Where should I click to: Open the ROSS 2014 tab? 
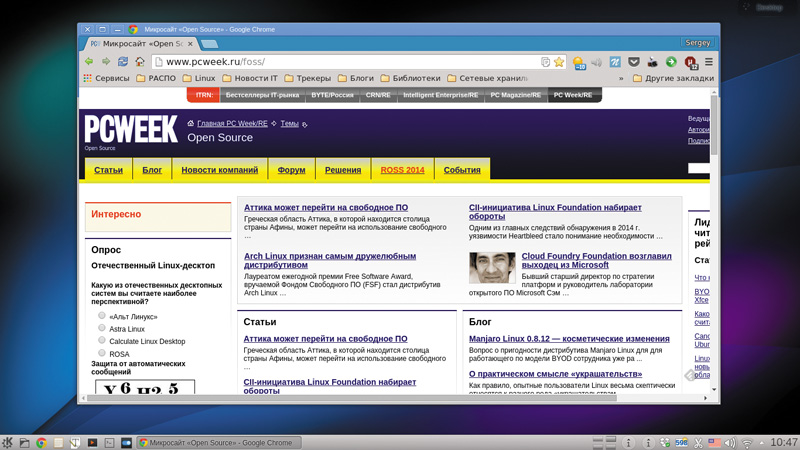[x=403, y=169]
